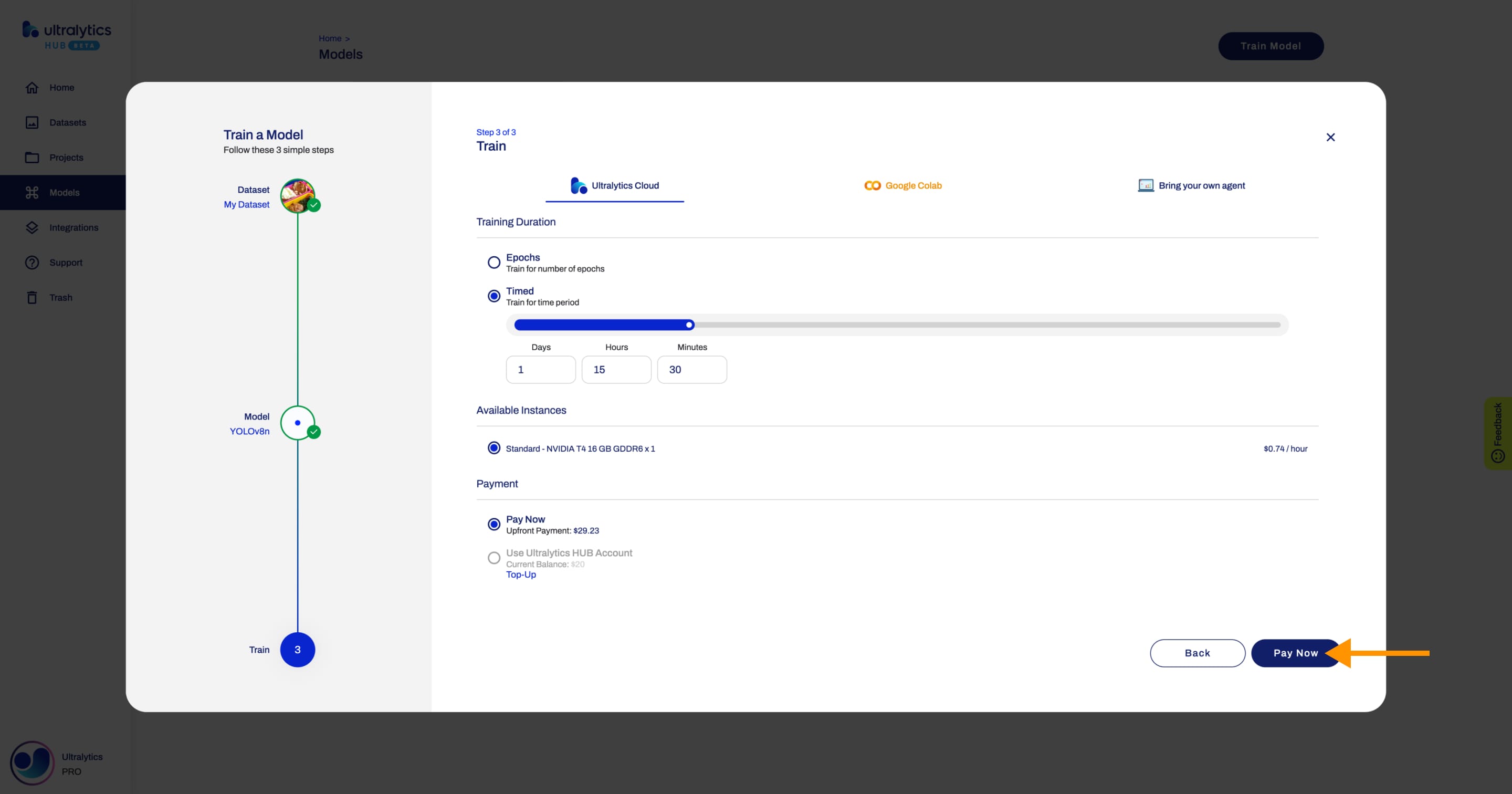Click the Top-Up account balance link
The height and width of the screenshot is (794, 1512).
[521, 574]
